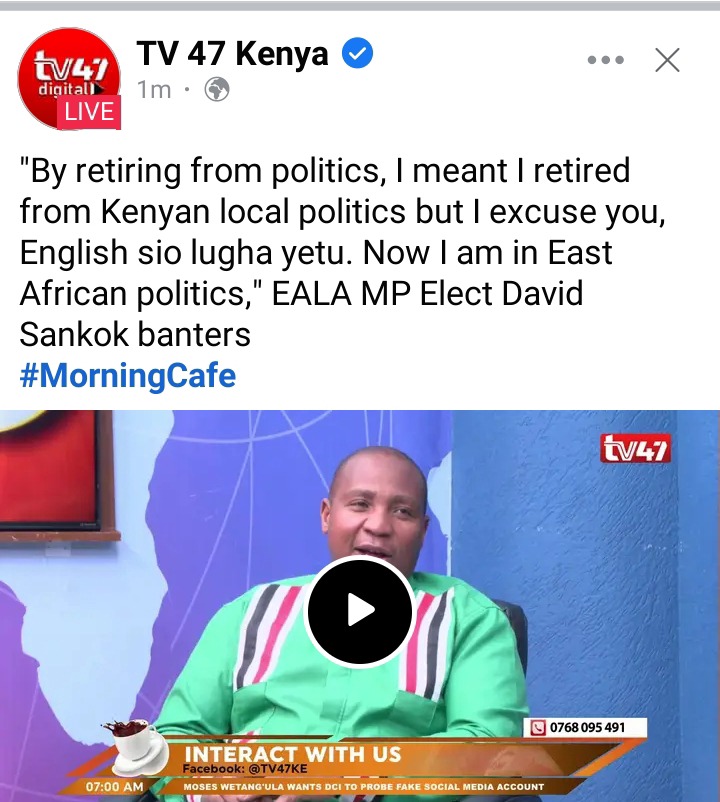Click the 1m post timestamp
The image size is (720, 802).
(x=154, y=90)
